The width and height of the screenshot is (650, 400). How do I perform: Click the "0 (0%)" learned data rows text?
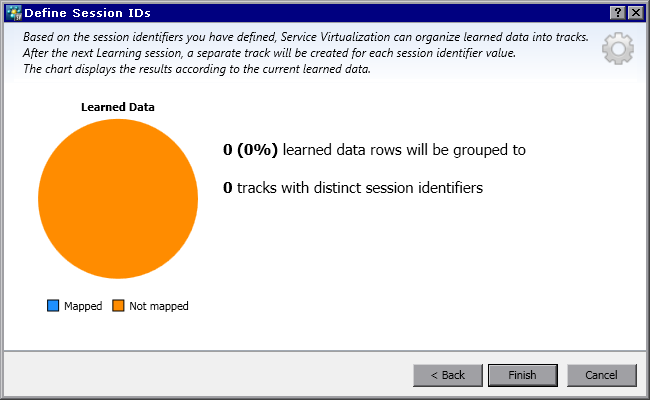pyautogui.click(x=251, y=150)
